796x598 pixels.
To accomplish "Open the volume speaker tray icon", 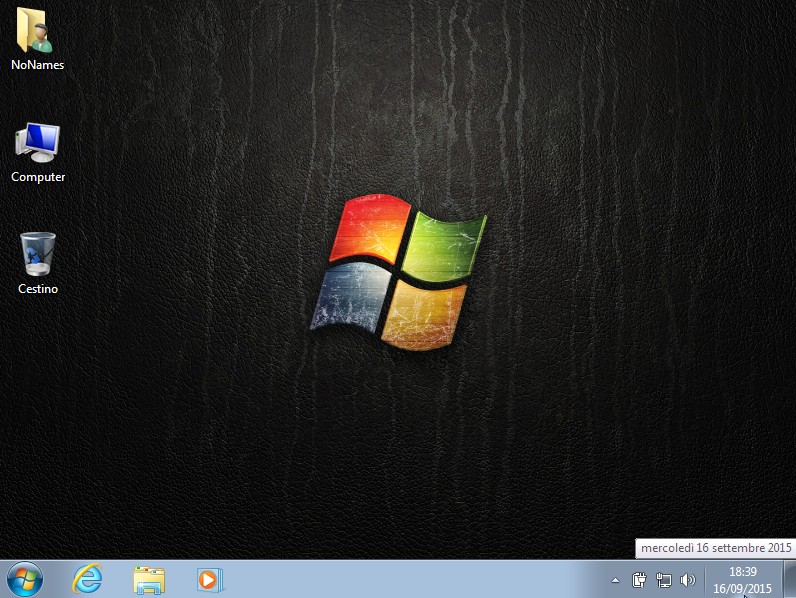I will [687, 580].
